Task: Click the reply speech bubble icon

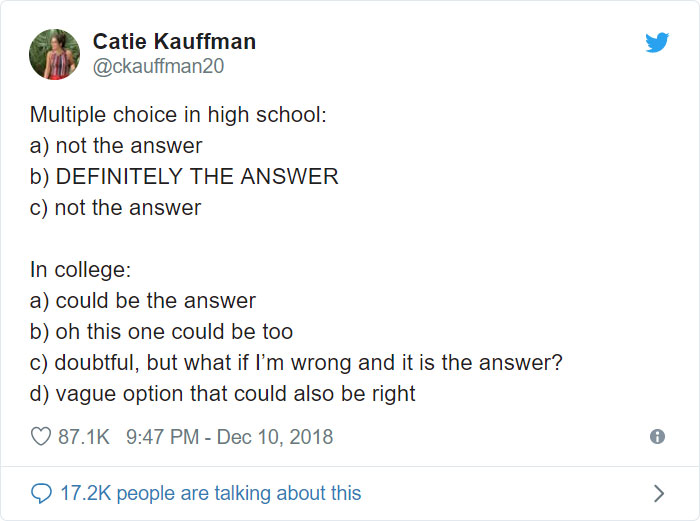Action: click(x=41, y=493)
